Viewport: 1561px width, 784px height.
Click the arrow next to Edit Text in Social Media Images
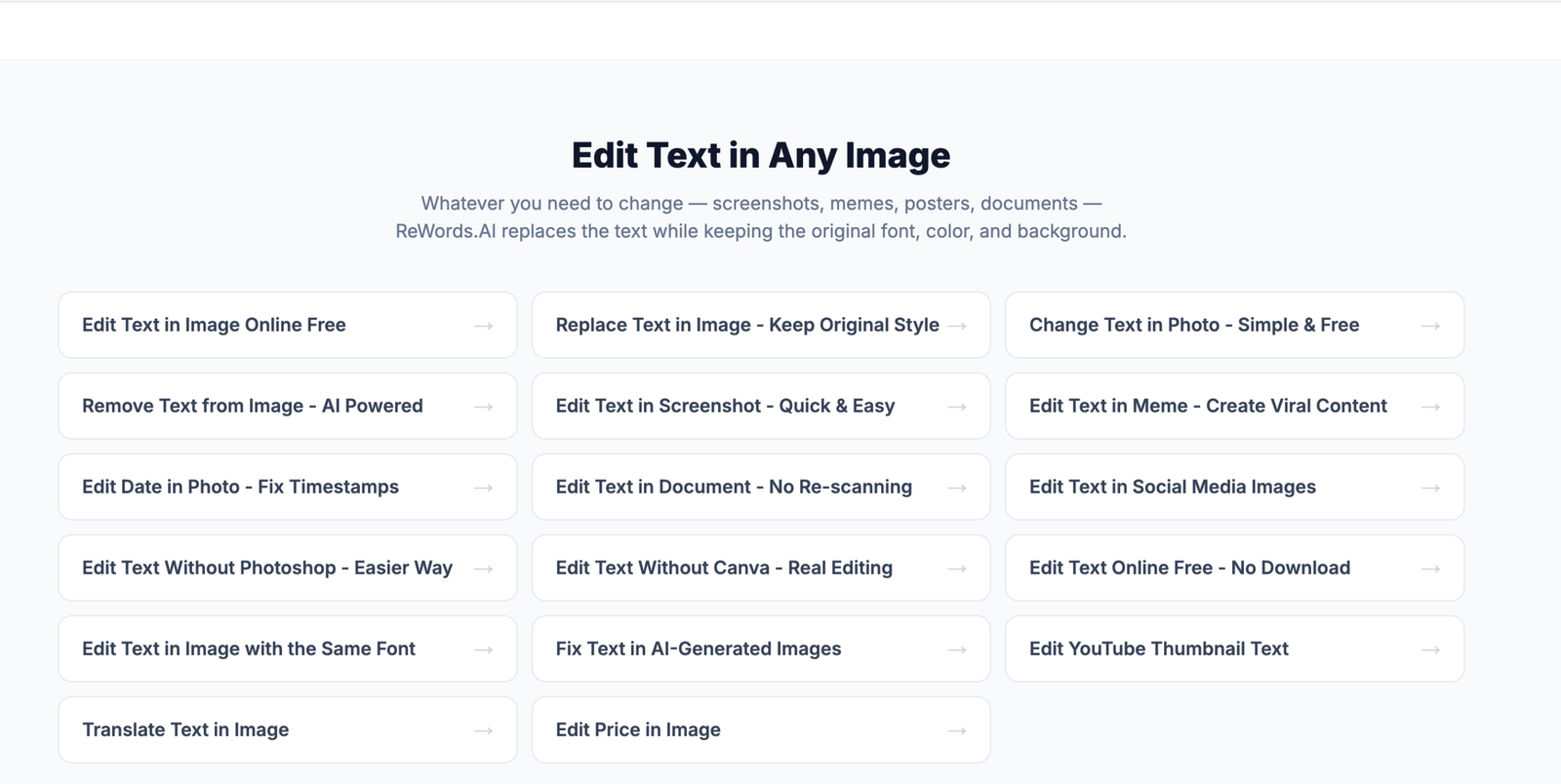pyautogui.click(x=1430, y=488)
